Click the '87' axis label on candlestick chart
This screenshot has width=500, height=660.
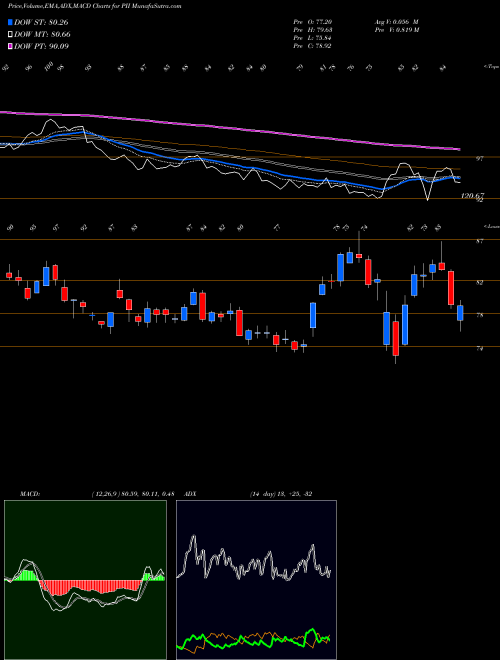(480, 241)
